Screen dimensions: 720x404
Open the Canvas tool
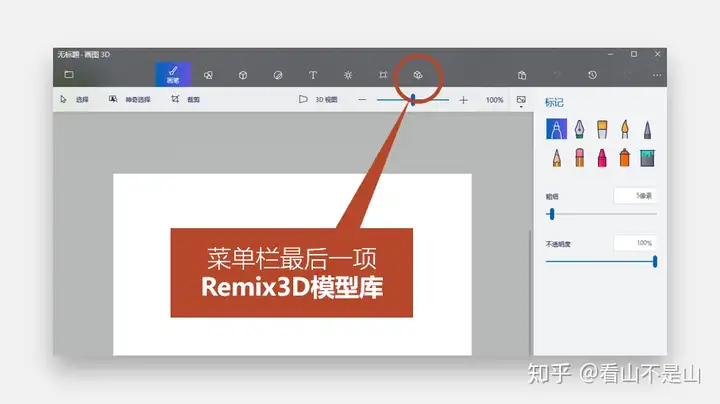[x=383, y=75]
